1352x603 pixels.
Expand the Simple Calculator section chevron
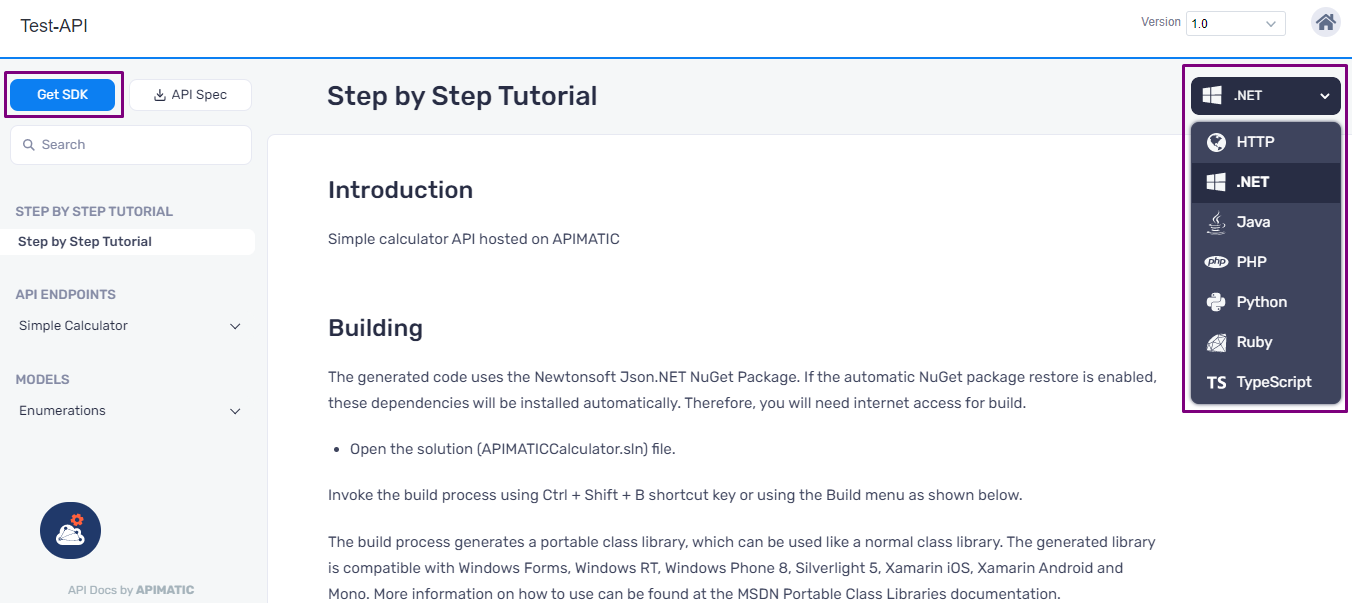pos(235,326)
